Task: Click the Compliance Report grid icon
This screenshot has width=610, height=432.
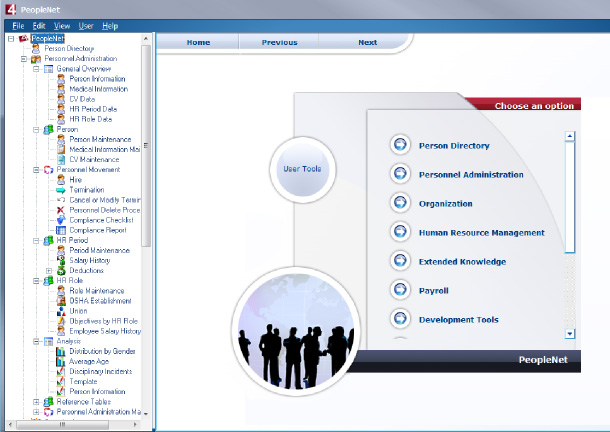Action: click(61, 230)
